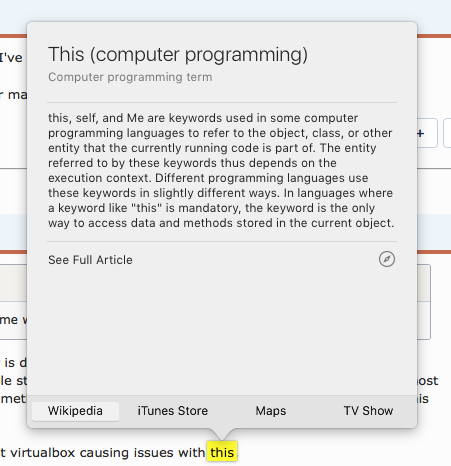This screenshot has height=466, width=451.
Task: Click the title "This (computer programming)"
Action: (178, 55)
